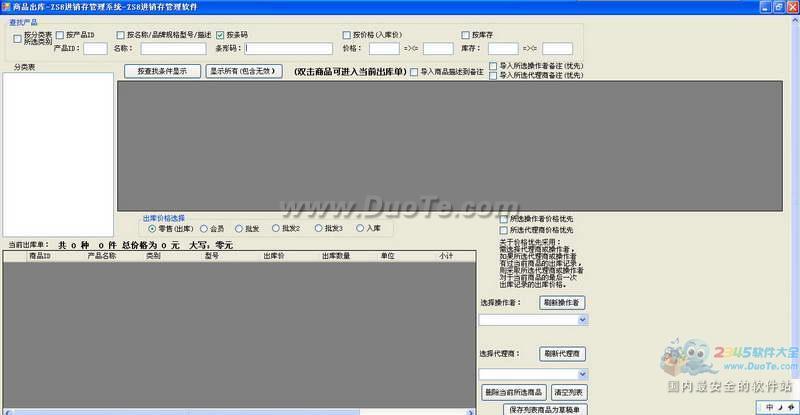Click the 价格 lower-bound field
This screenshot has height=415, width=800.
click(384, 48)
